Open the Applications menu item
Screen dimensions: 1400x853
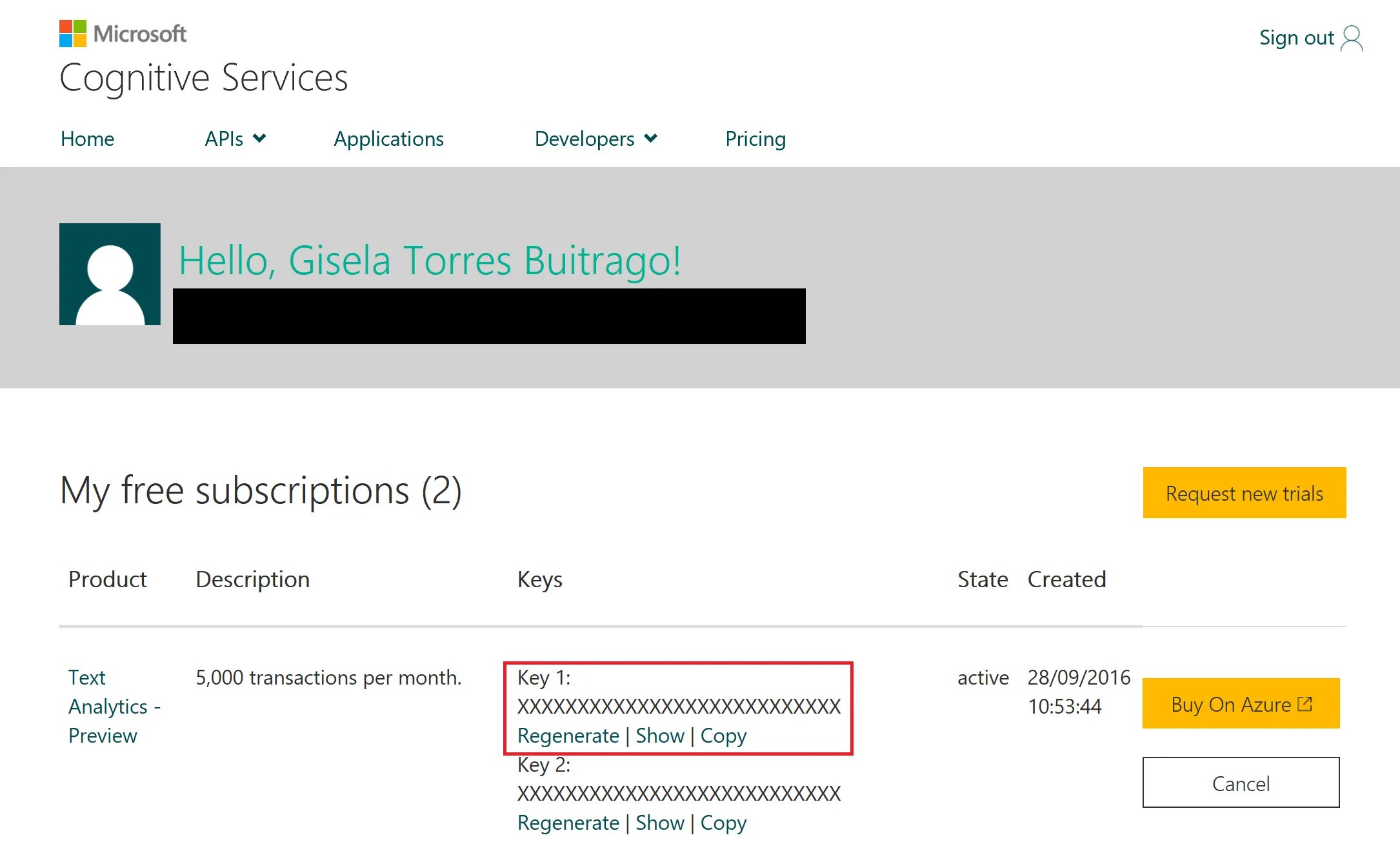click(388, 139)
